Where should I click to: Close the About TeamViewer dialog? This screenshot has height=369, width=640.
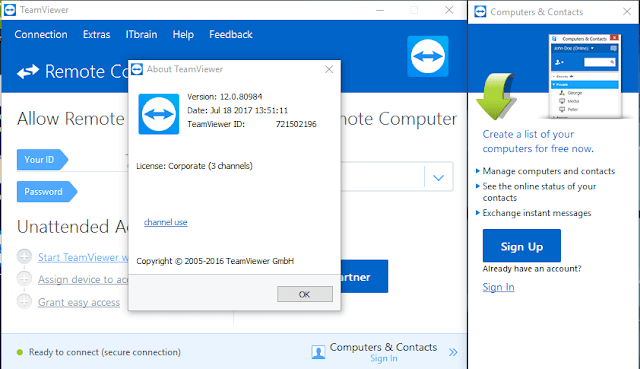329,69
